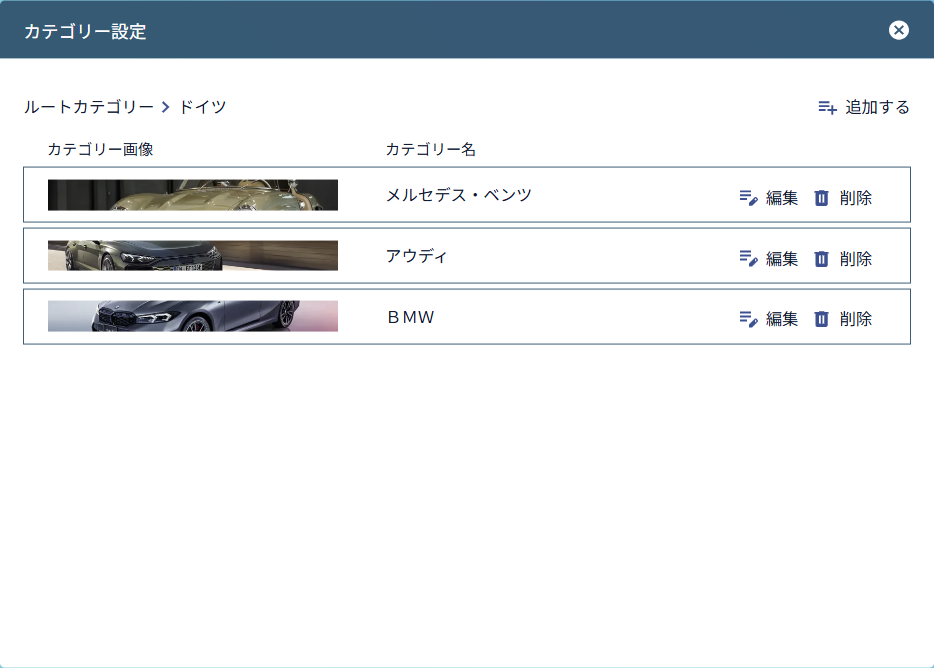Click the 追加する text label

(877, 107)
